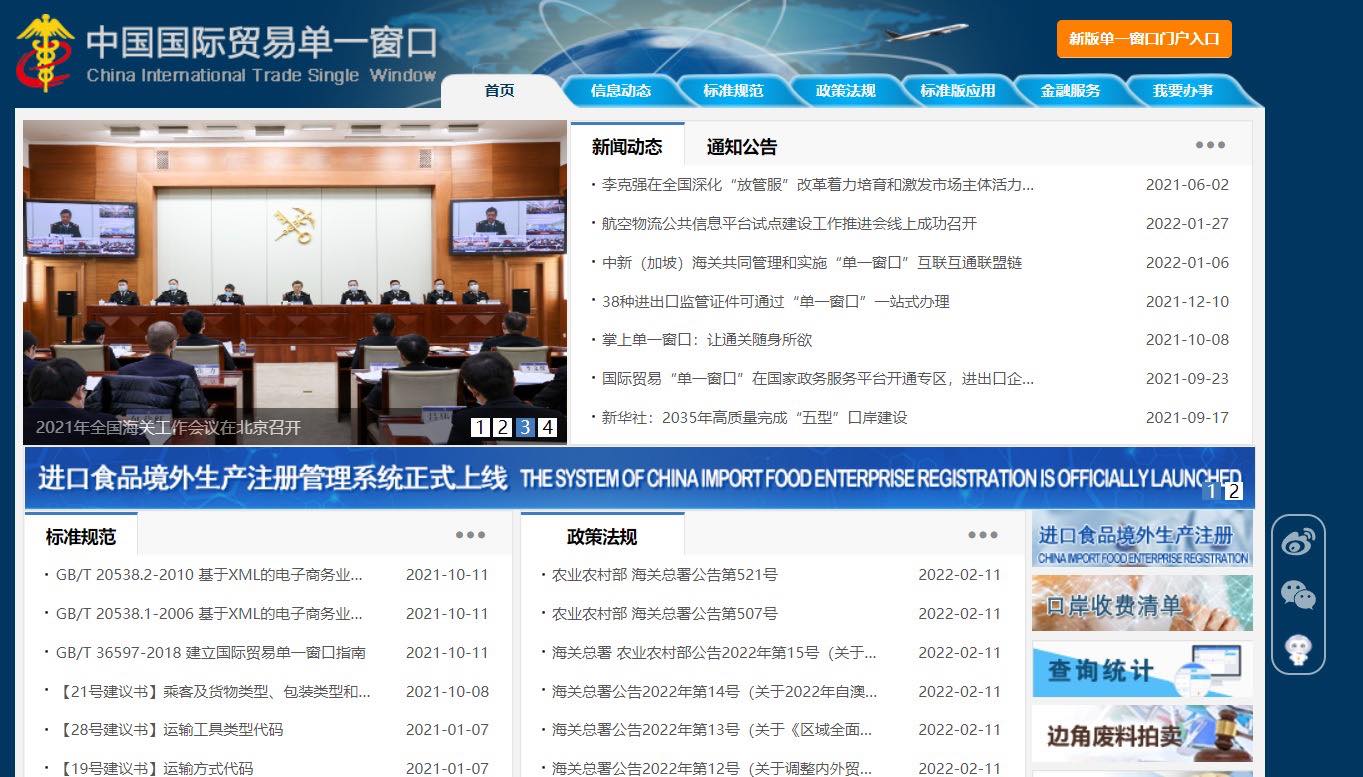The height and width of the screenshot is (777, 1363).
Task: Open the WeChat icon in the sidebar
Action: (x=1298, y=596)
